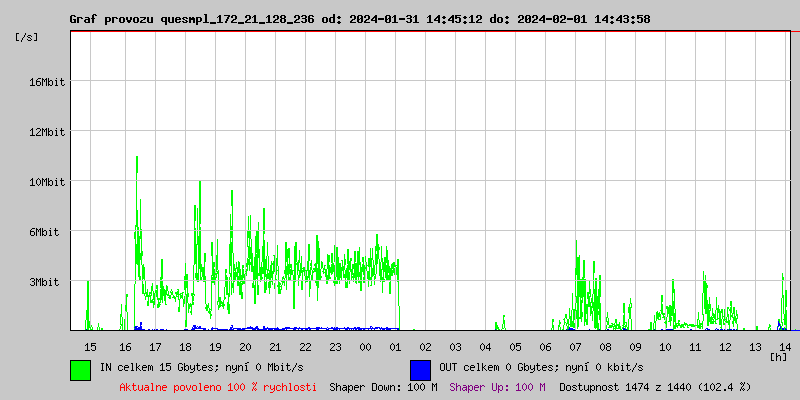Click the 3Mbit y-axis label
This screenshot has width=800, height=400.
pos(46,282)
